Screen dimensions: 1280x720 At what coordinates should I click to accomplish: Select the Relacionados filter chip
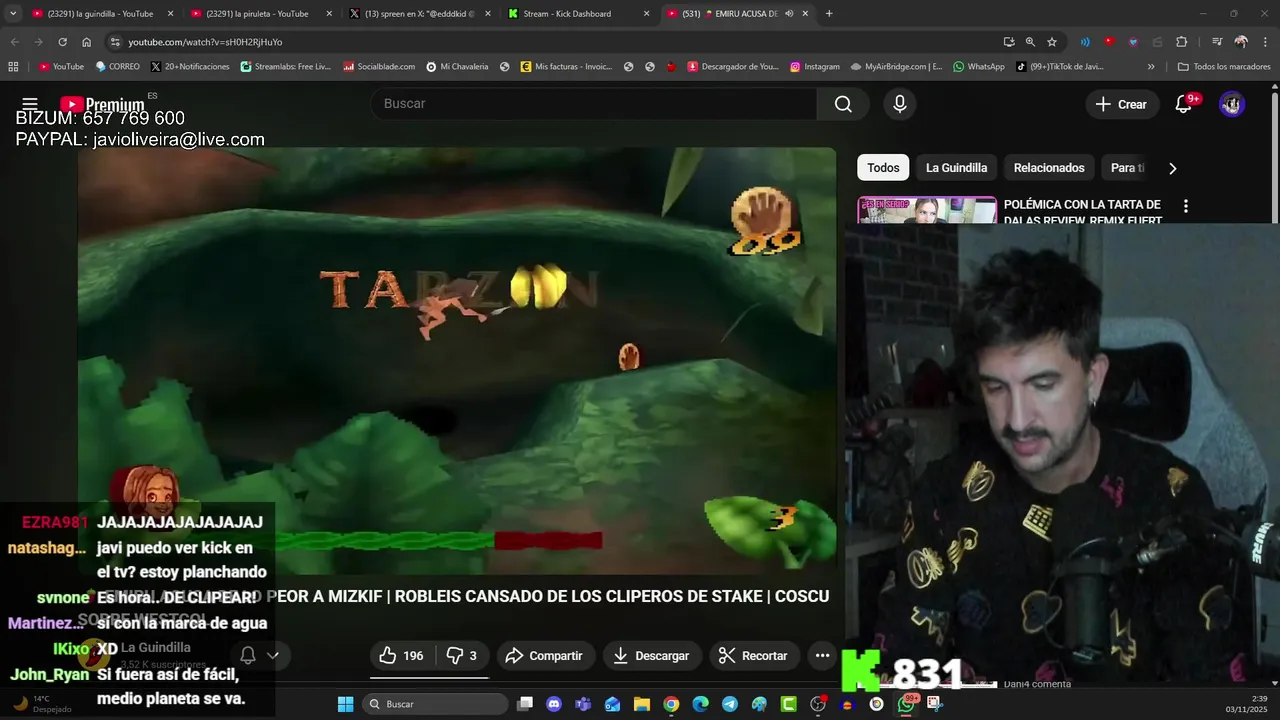[x=1049, y=168]
